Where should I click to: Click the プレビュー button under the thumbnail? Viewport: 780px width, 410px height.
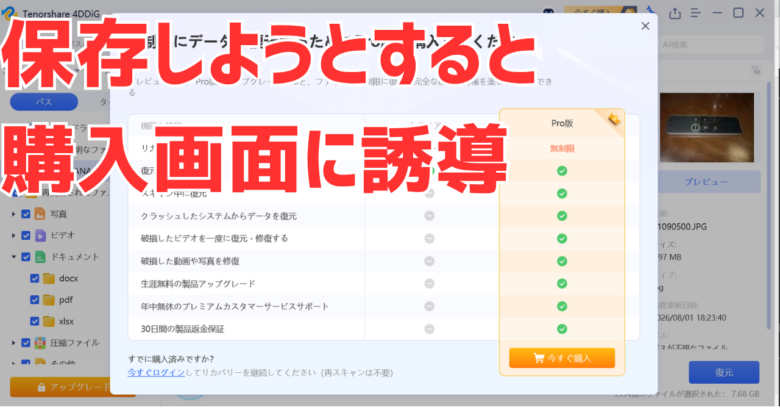coord(706,182)
